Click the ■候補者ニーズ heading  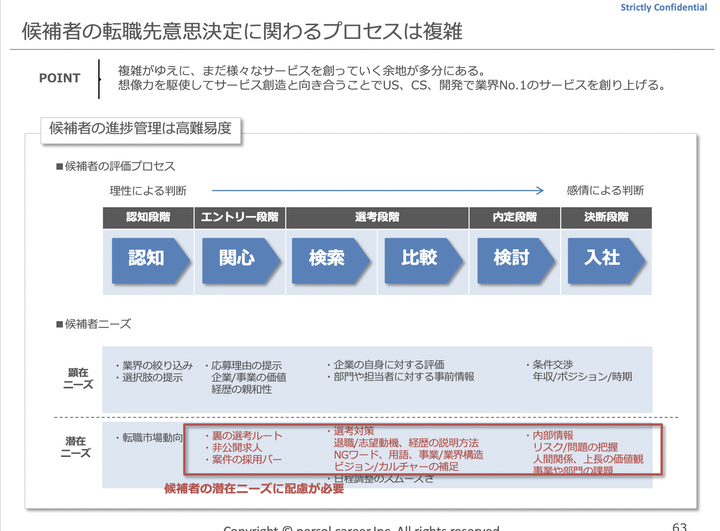click(93, 324)
